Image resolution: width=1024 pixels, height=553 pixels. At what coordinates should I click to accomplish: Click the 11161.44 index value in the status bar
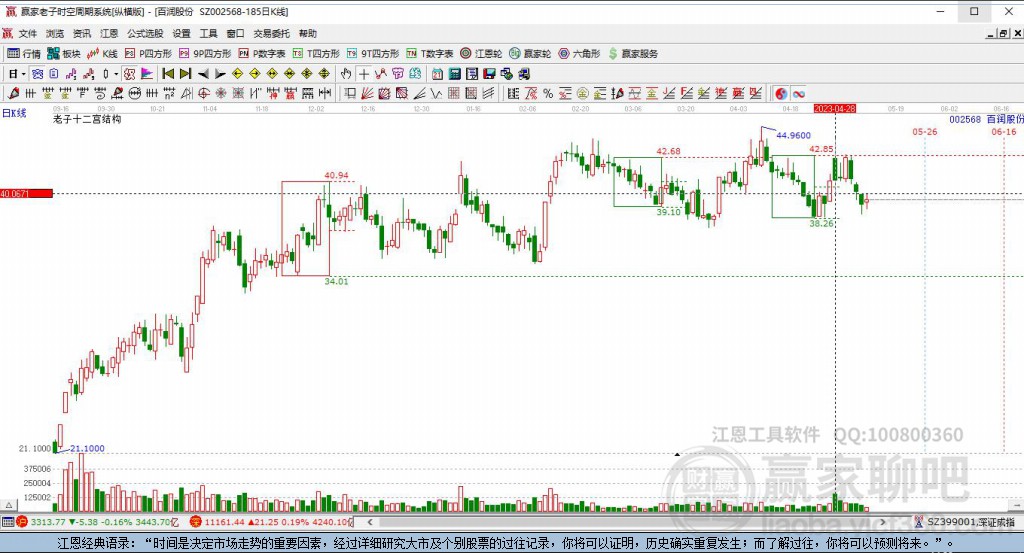pyautogui.click(x=224, y=522)
